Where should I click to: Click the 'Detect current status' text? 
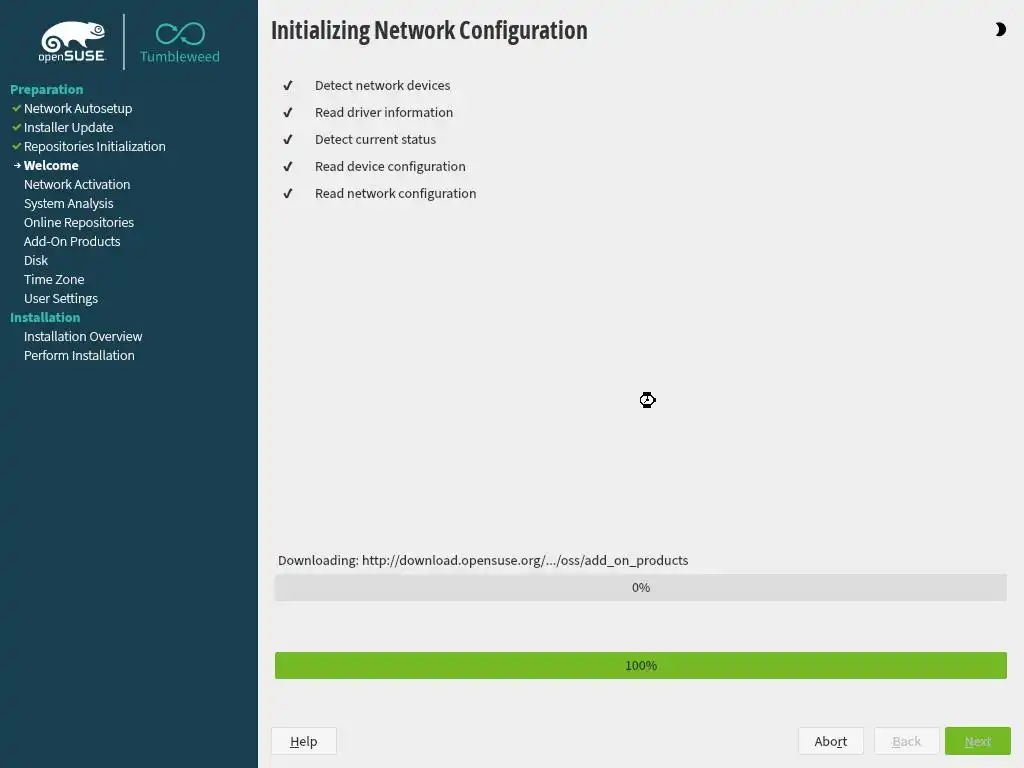(x=376, y=139)
